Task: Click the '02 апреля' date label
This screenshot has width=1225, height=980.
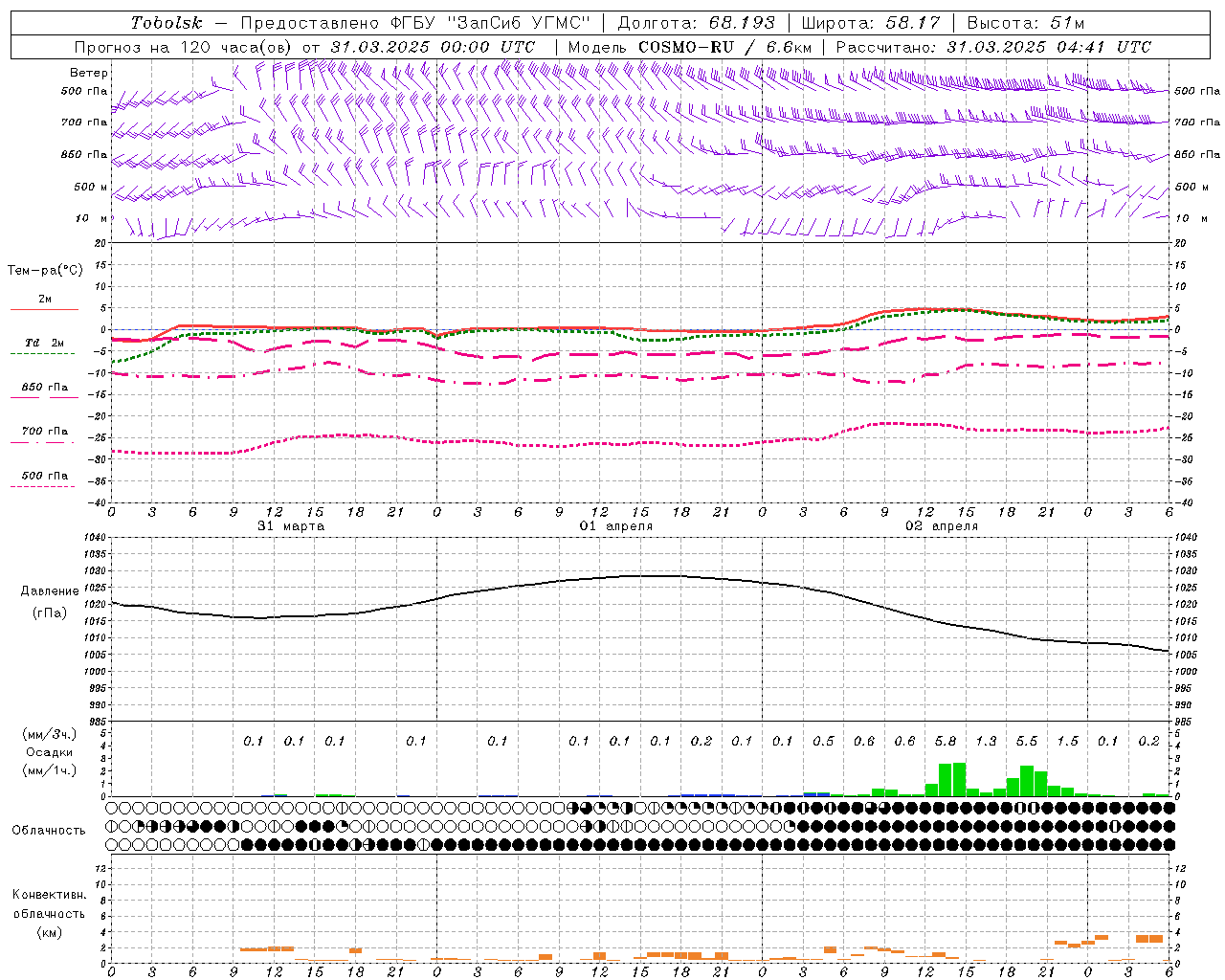Action: (942, 526)
